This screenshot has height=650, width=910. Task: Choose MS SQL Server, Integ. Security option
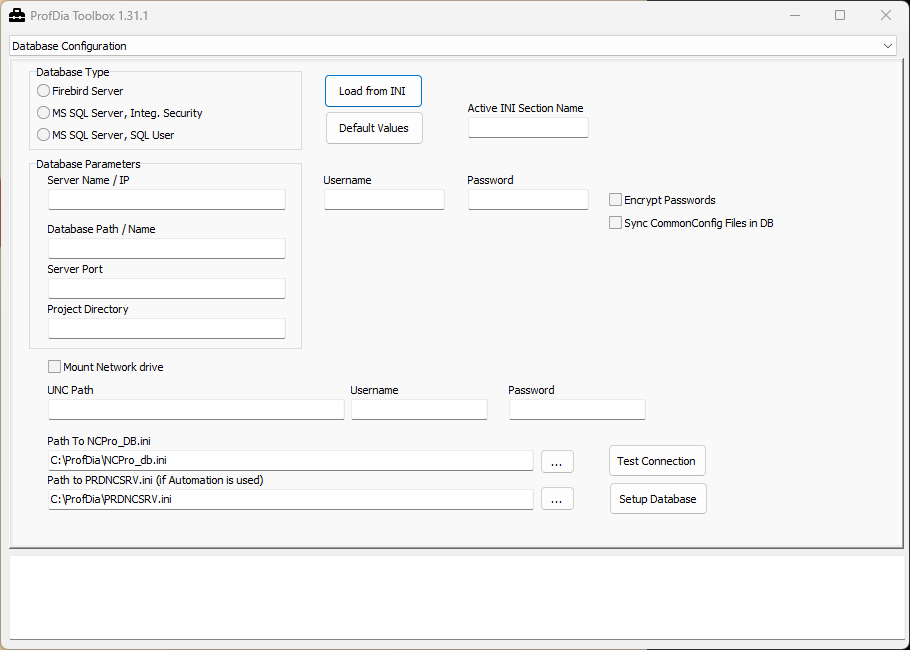[x=44, y=113]
